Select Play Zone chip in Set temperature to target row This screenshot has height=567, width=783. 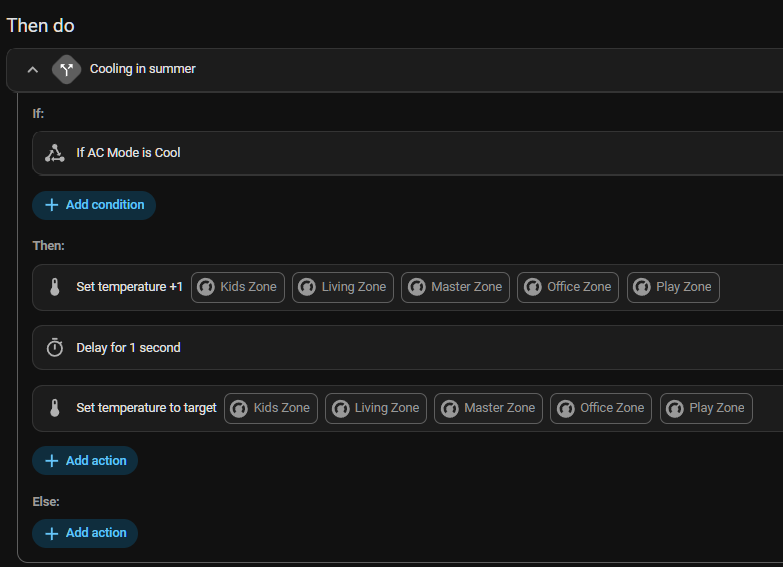point(706,408)
